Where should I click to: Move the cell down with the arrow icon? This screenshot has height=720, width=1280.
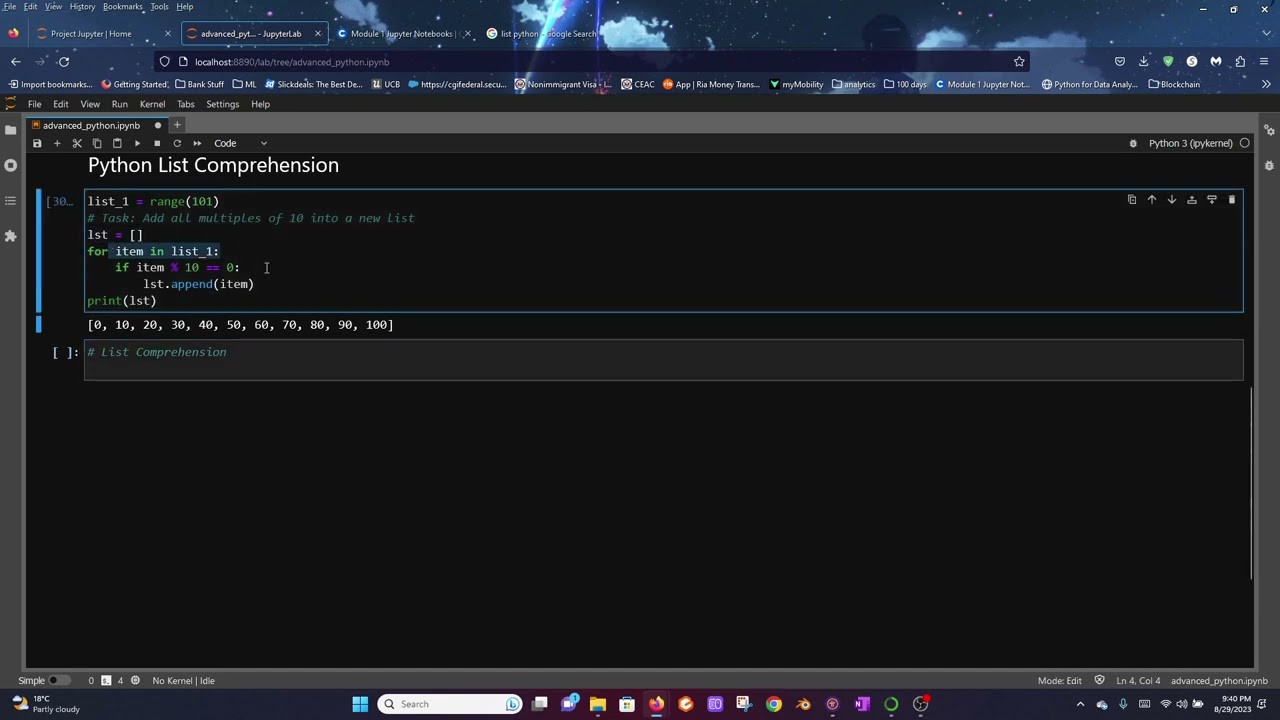pyautogui.click(x=1171, y=200)
